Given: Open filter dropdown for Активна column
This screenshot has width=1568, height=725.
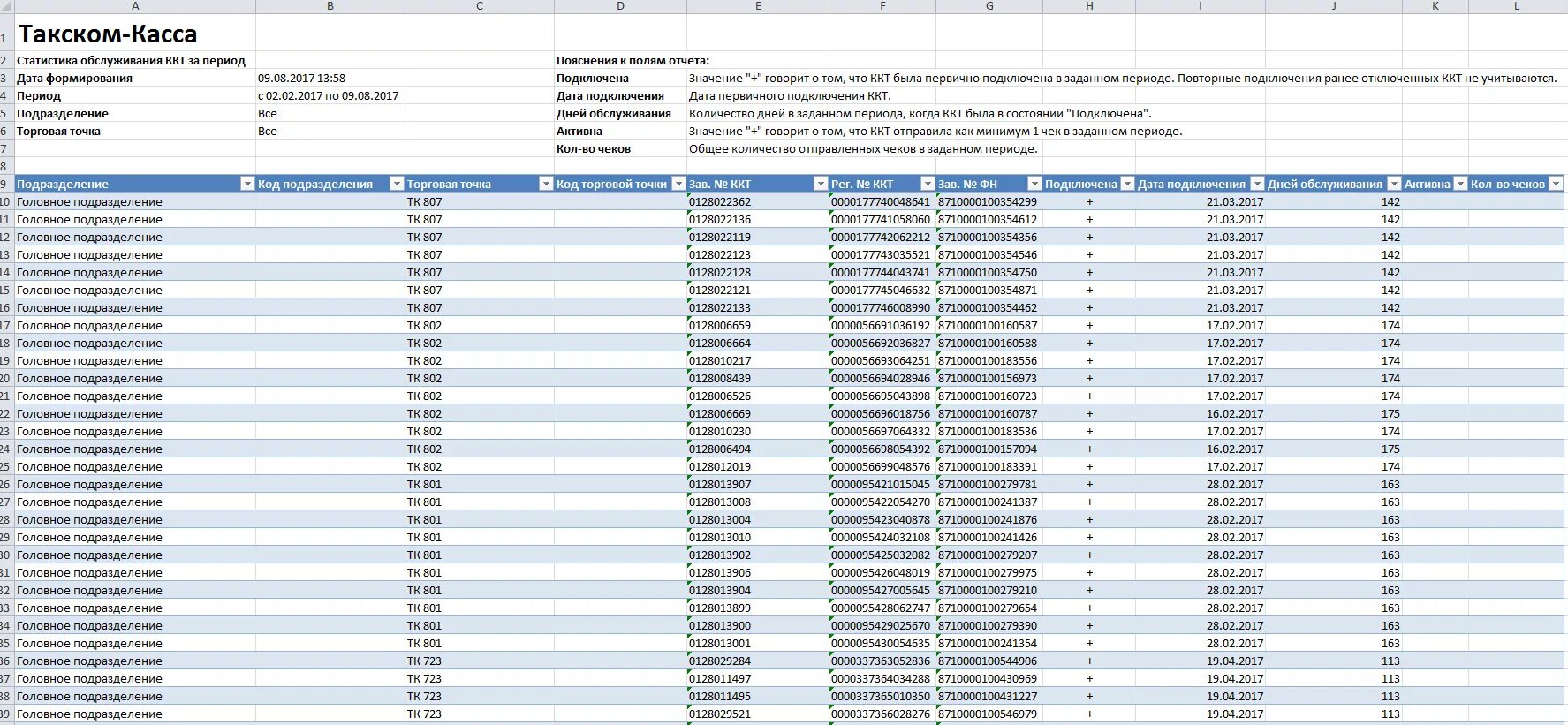Looking at the screenshot, I should click(1460, 184).
